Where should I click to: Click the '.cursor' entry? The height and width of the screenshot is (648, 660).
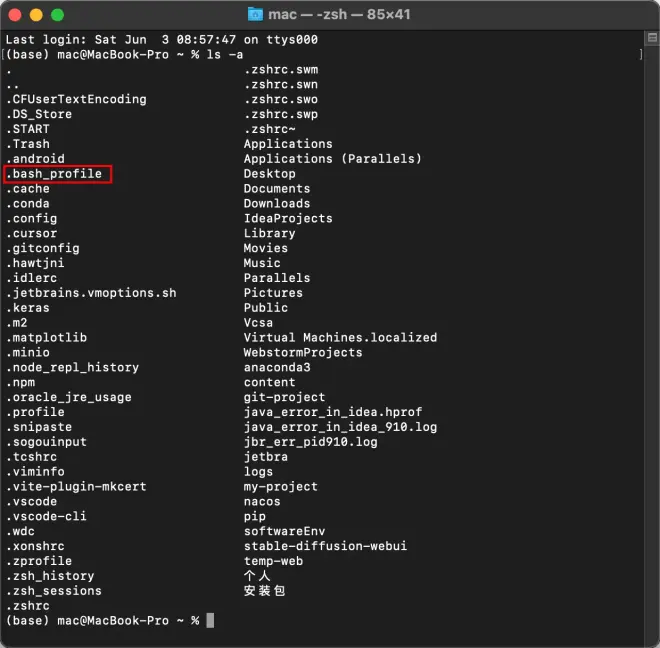tap(32, 233)
